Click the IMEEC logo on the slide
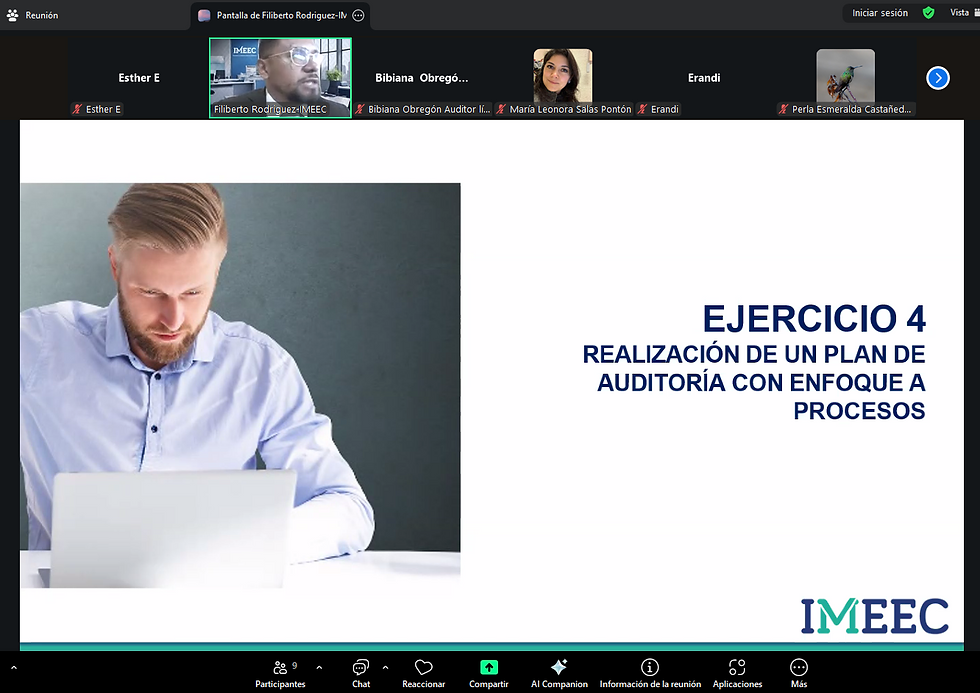 [874, 616]
